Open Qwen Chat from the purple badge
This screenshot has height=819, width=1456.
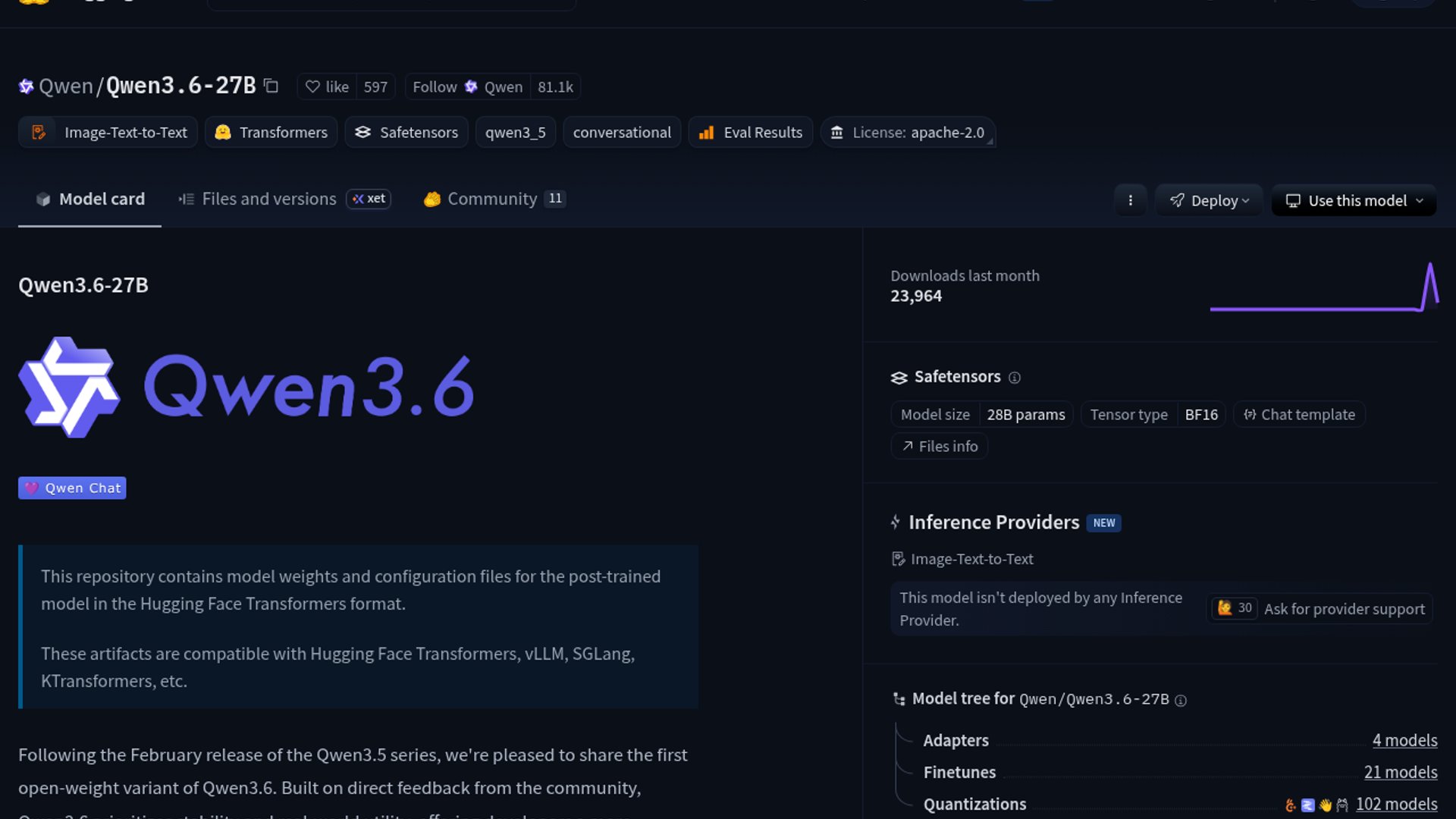pos(71,488)
